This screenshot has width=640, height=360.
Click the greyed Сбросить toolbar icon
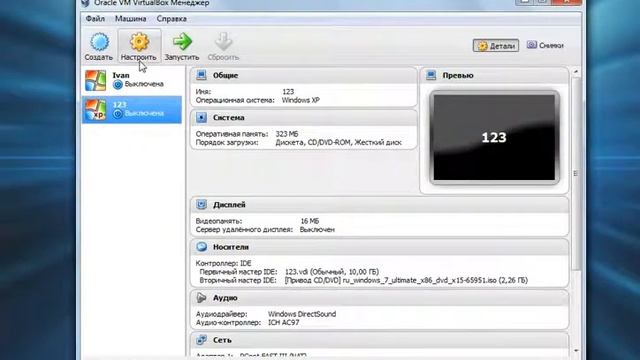coord(223,41)
